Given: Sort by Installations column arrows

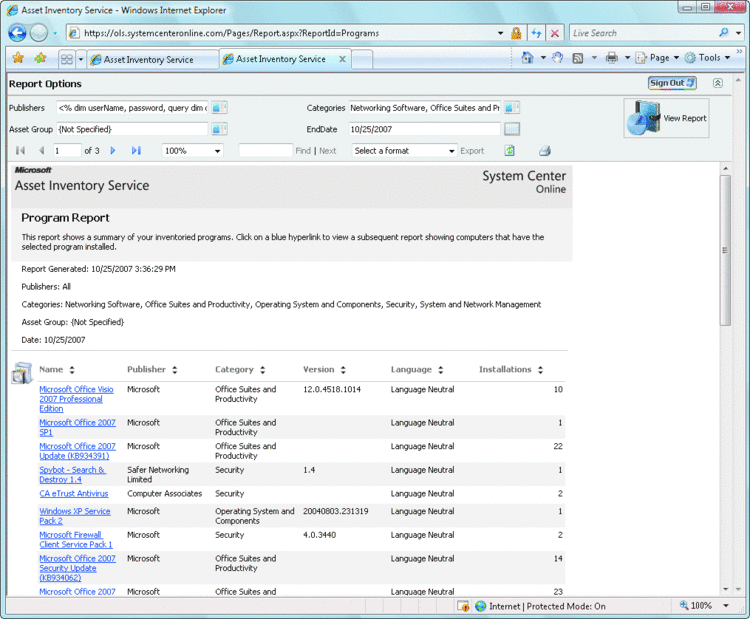Looking at the screenshot, I should pos(540,370).
